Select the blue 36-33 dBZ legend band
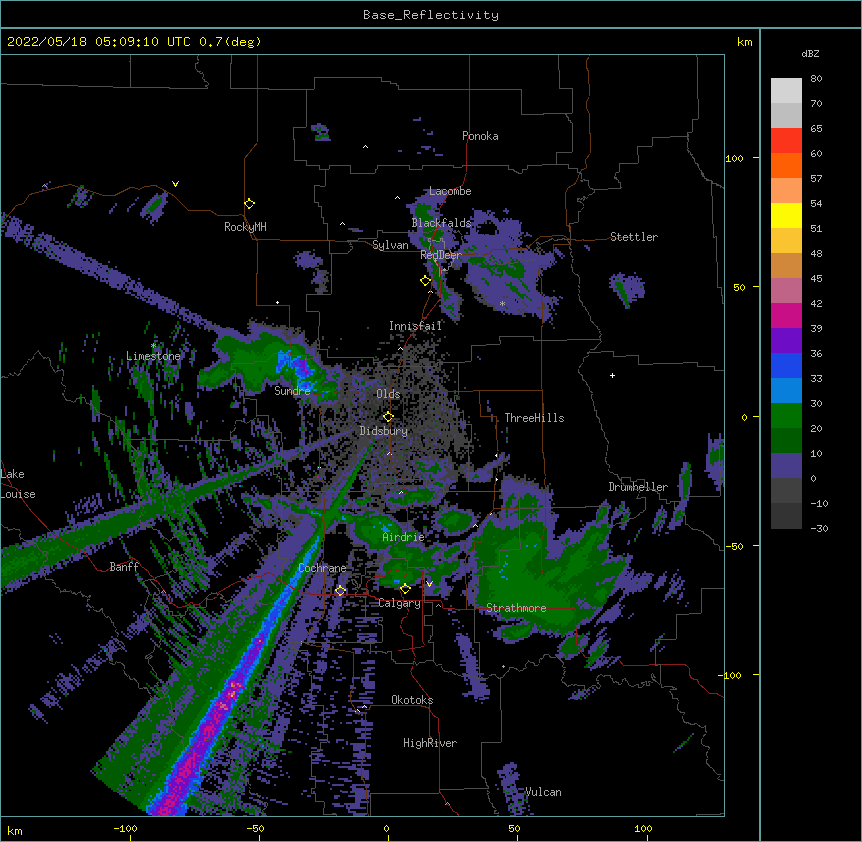Image resolution: width=862 pixels, height=842 pixels. (x=786, y=366)
